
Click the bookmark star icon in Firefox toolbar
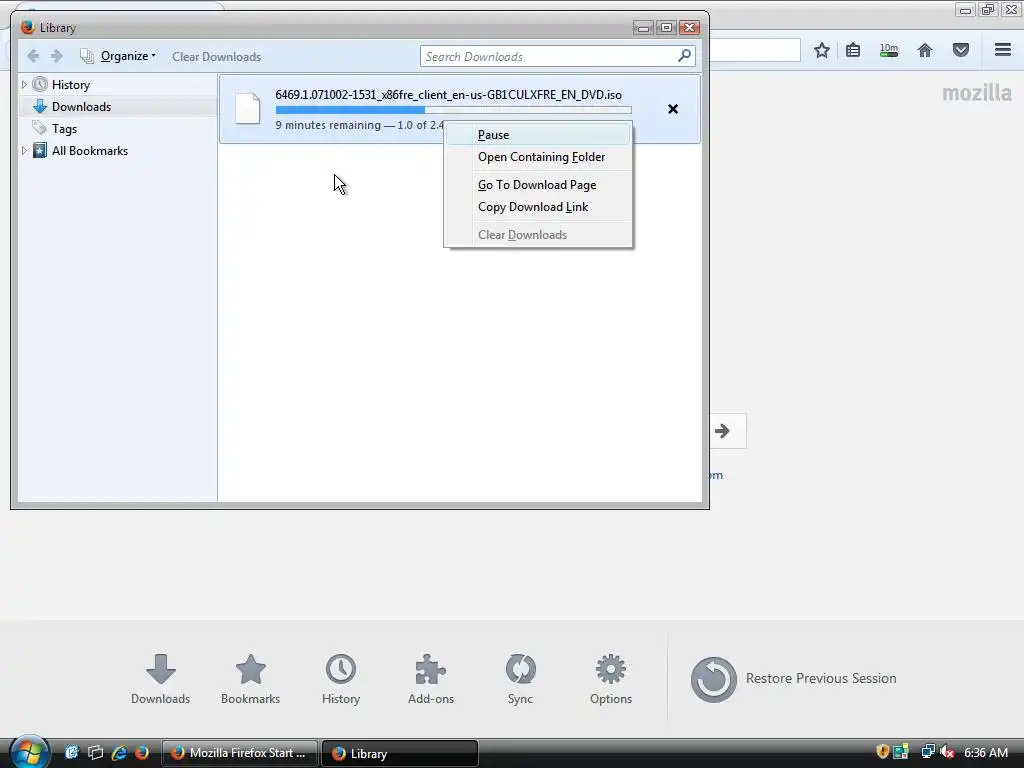tap(822, 50)
